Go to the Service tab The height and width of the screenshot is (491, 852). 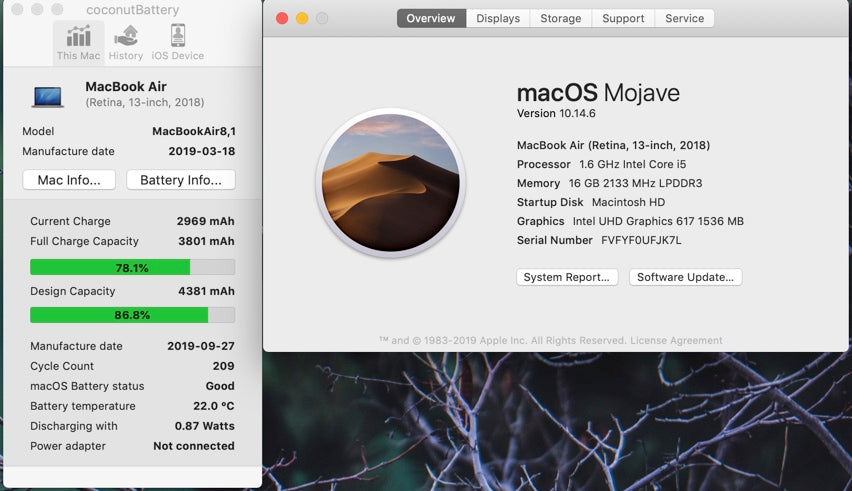[x=684, y=18]
